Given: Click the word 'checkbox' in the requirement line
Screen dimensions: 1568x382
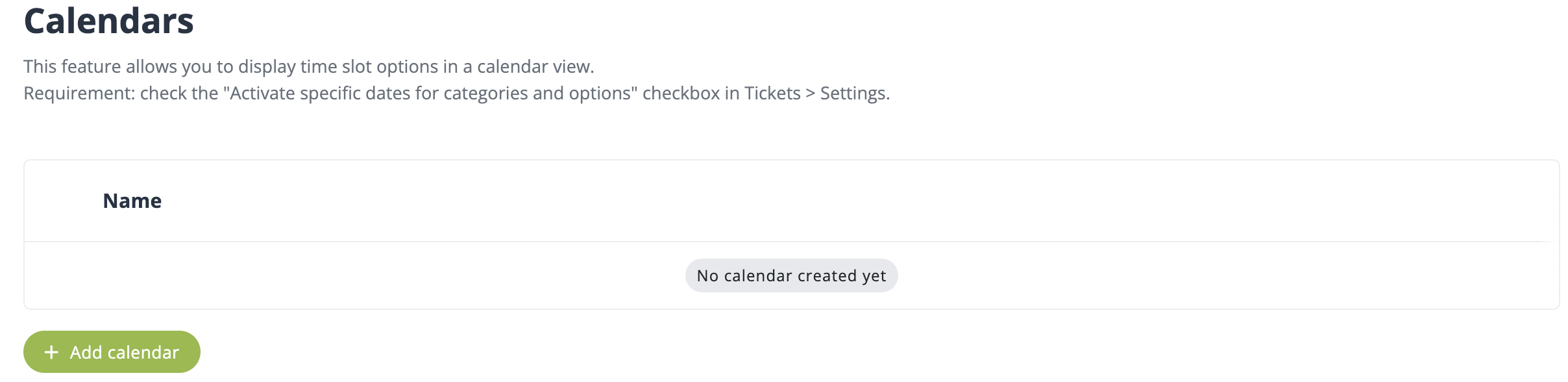Looking at the screenshot, I should coord(680,94).
